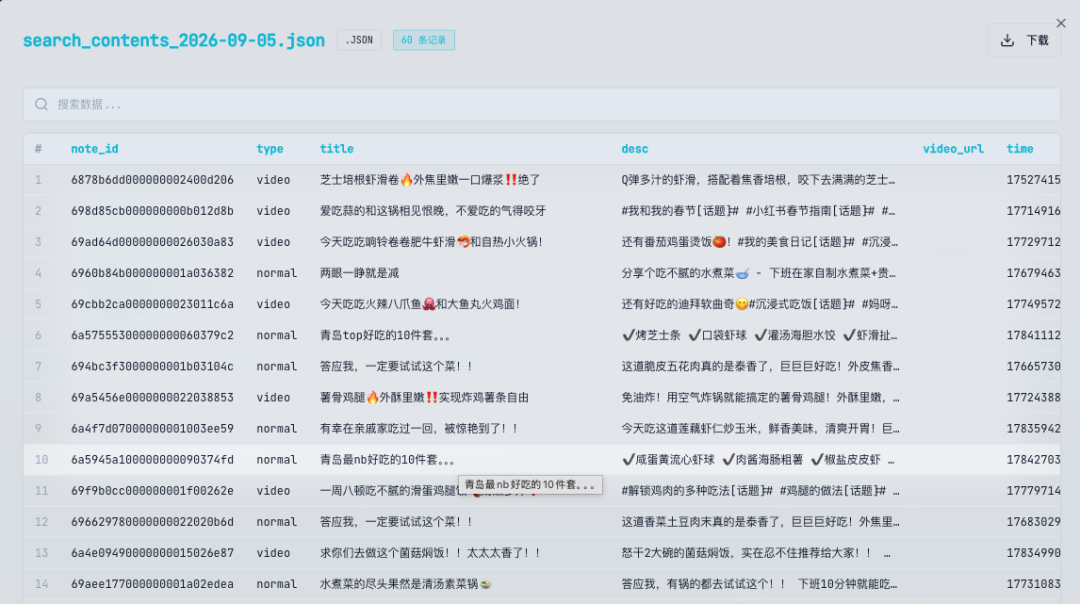Click desc starting 今天吃这道莲藕虾仁炒玉米

point(760,428)
